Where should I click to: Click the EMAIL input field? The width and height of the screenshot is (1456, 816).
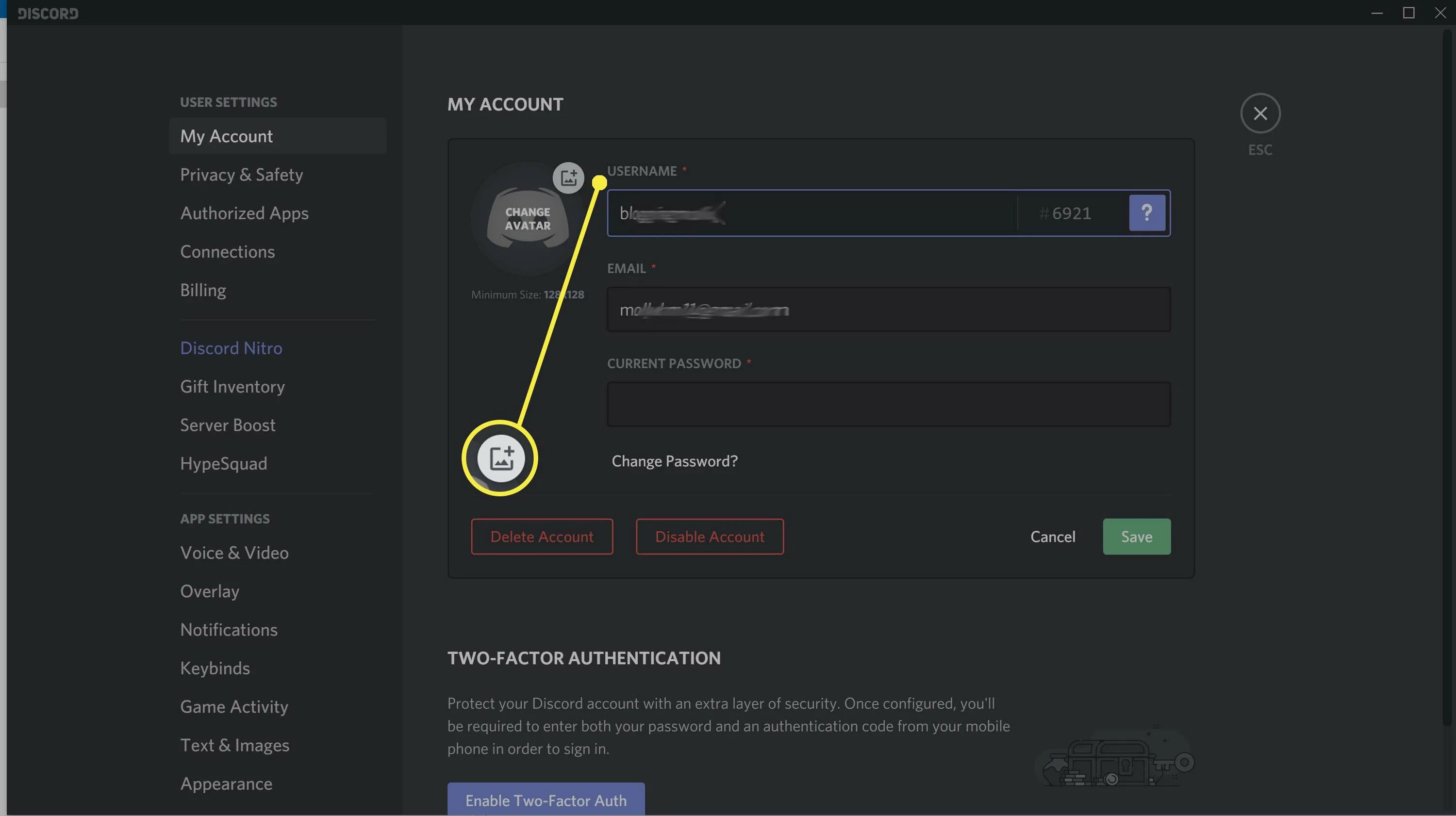(888, 308)
